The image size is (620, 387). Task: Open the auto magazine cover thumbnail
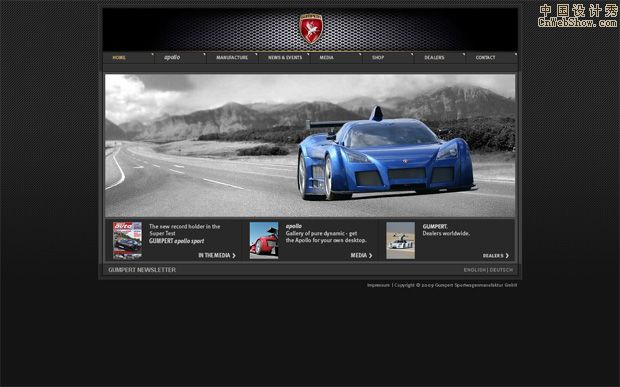point(127,240)
